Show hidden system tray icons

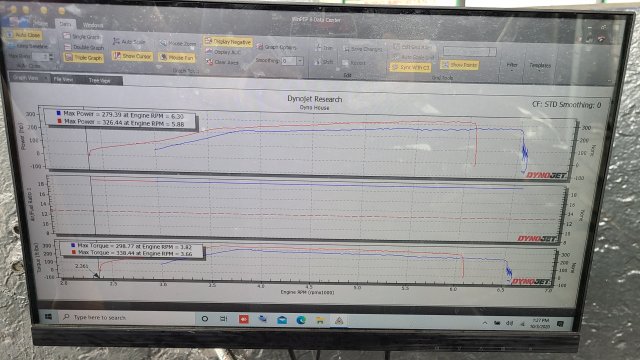[484, 323]
